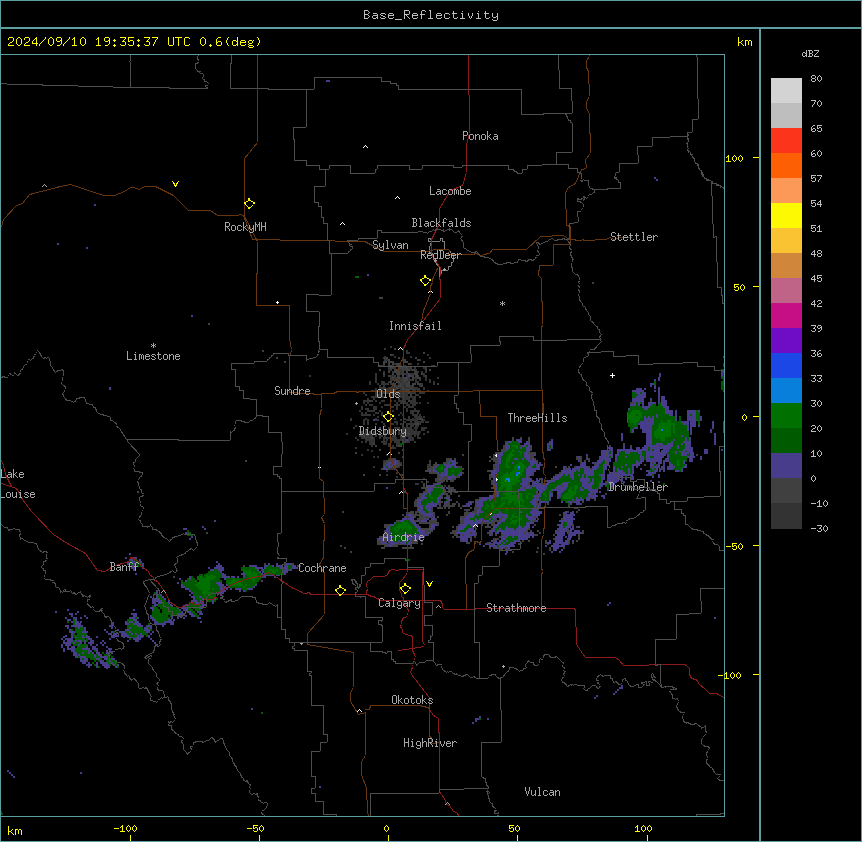
Task: Click the yellow marker west of Calgary
Action: [x=340, y=591]
